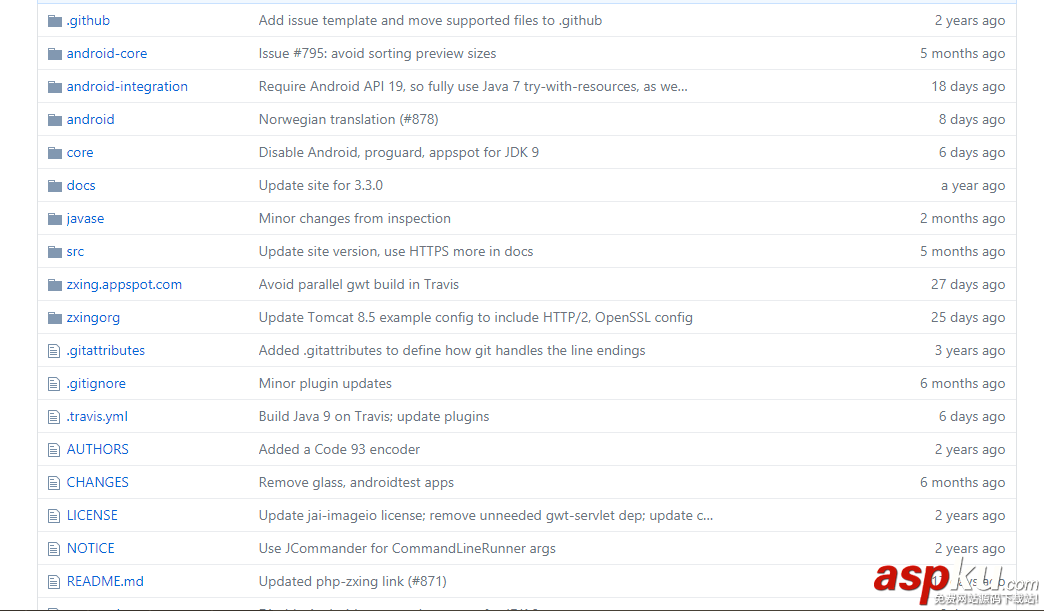
Task: Open the CHANGES file
Action: pyautogui.click(x=97, y=483)
